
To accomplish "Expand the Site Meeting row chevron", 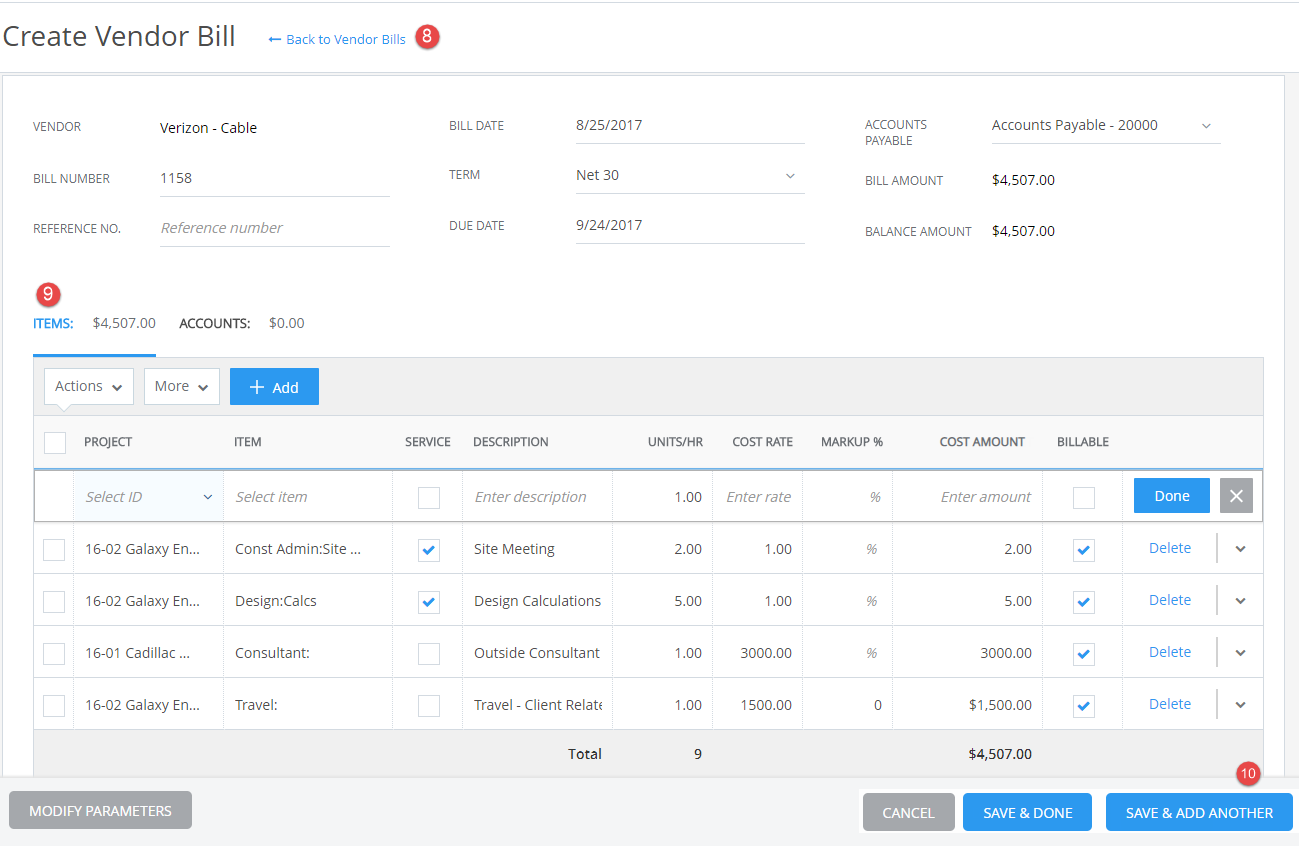I will click(x=1240, y=549).
